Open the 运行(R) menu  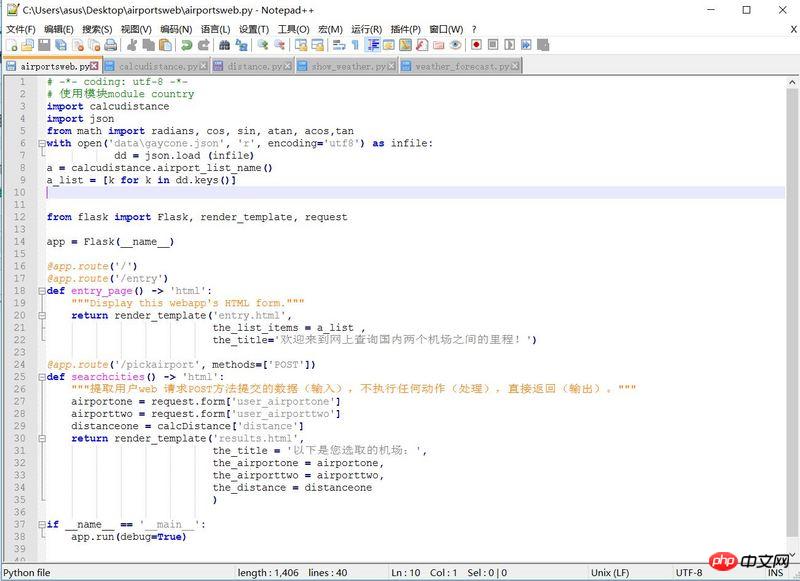click(366, 29)
